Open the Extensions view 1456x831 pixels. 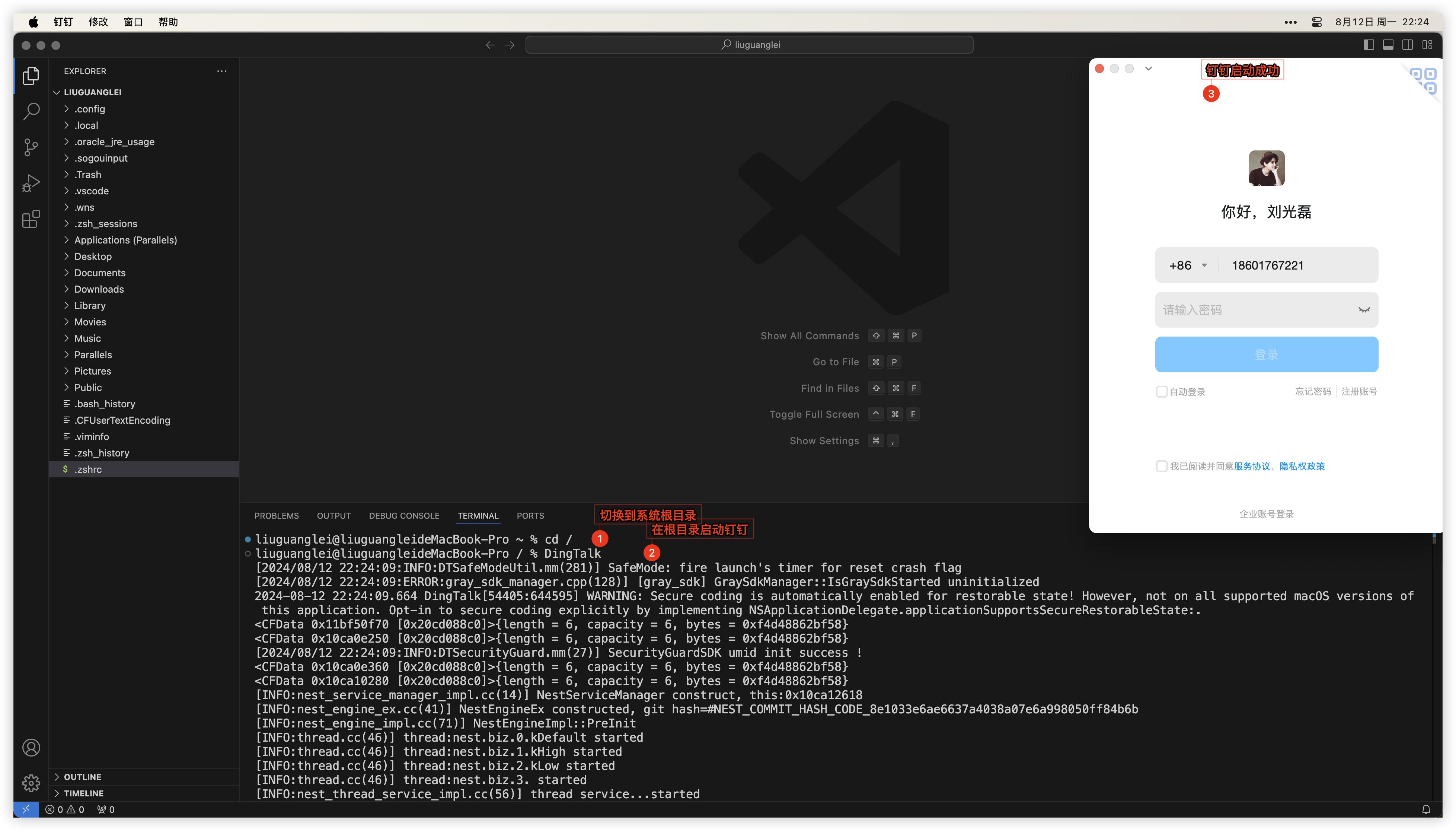[31, 219]
